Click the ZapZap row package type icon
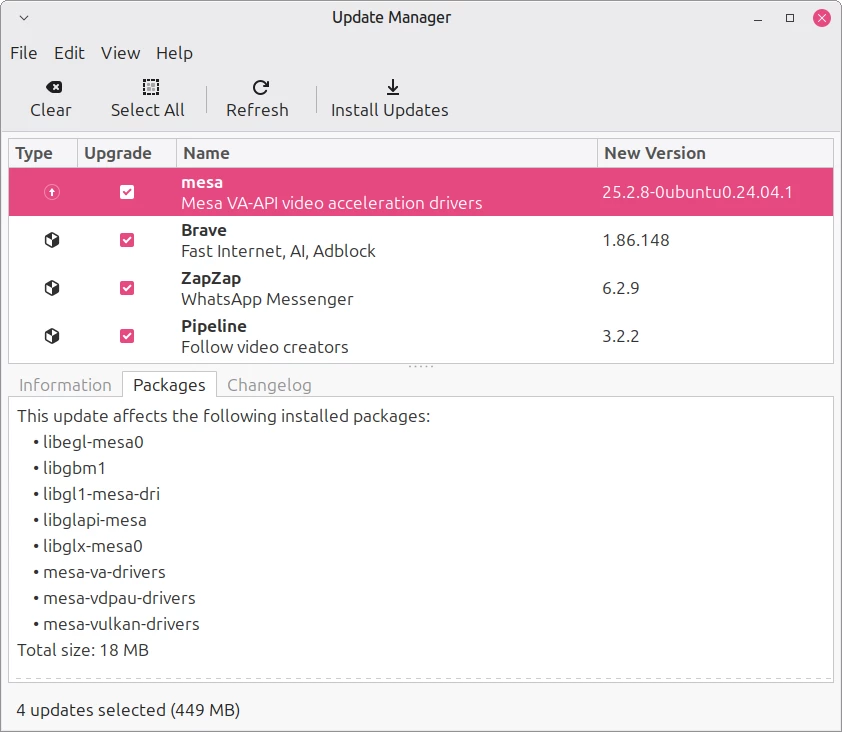This screenshot has height=732, width=842. click(52, 288)
